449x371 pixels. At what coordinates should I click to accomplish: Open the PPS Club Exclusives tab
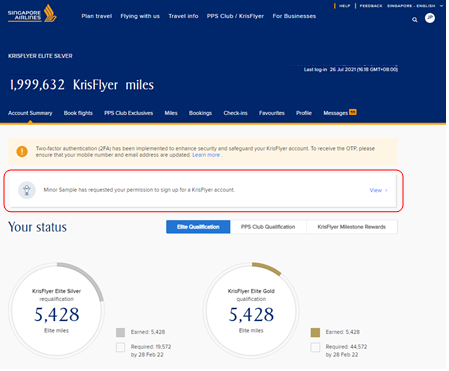129,113
